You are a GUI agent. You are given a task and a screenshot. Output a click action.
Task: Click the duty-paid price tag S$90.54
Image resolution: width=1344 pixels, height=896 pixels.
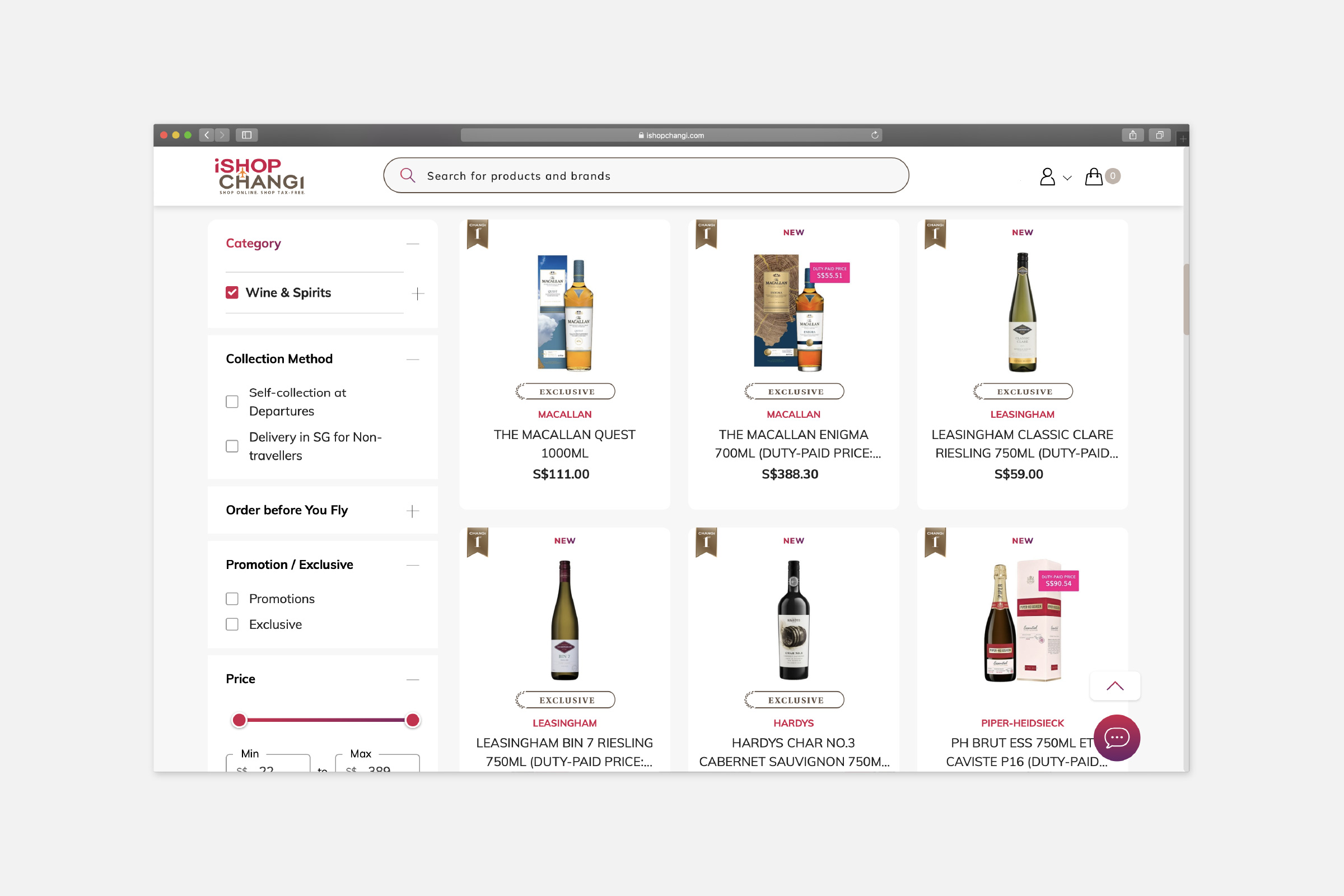point(1058,581)
